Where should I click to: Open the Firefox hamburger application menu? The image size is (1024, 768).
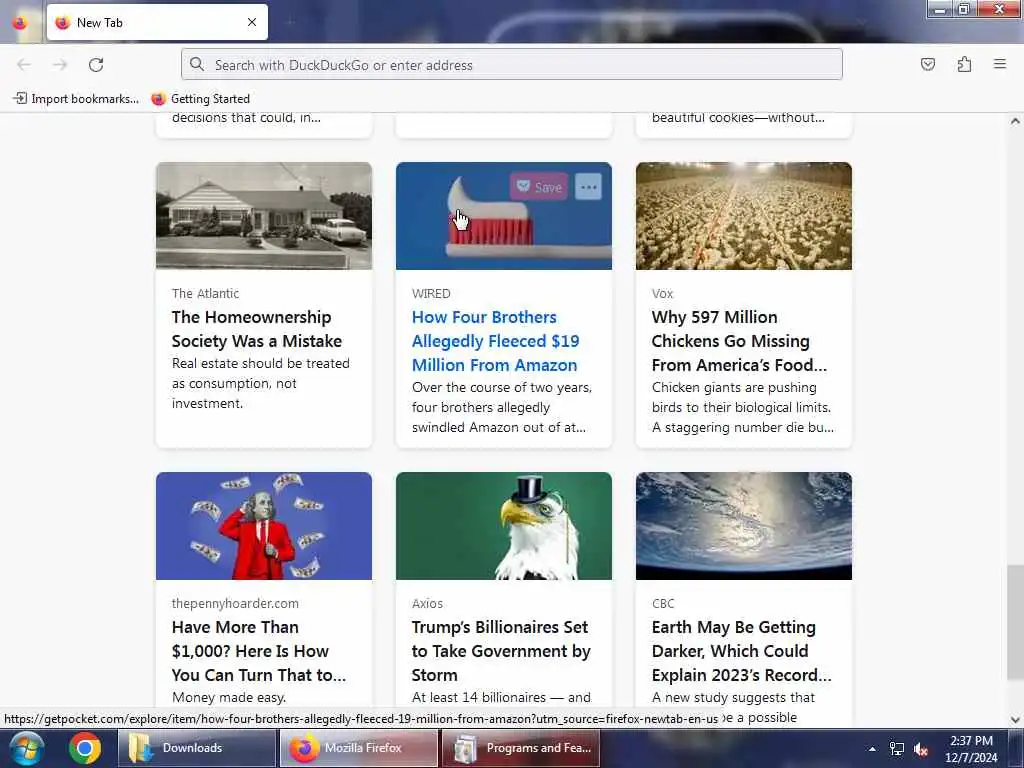[1000, 64]
